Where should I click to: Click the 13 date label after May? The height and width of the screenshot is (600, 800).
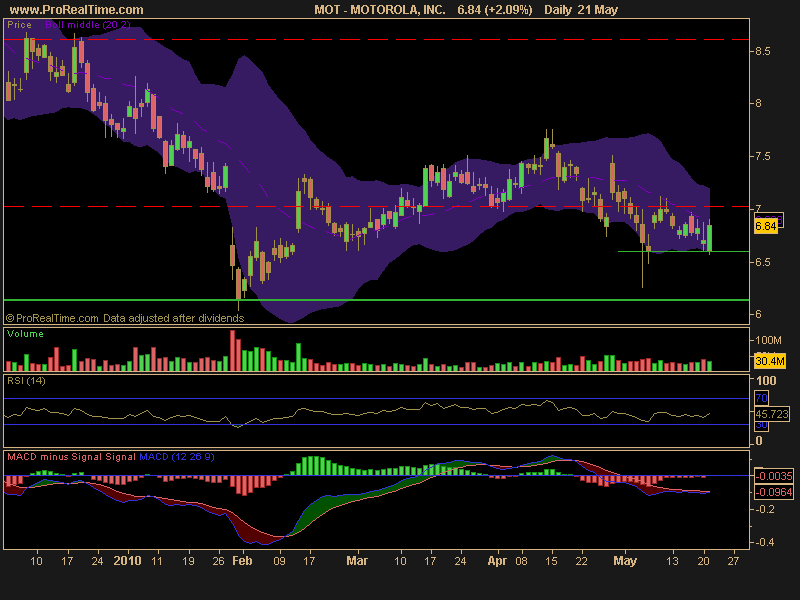672,561
